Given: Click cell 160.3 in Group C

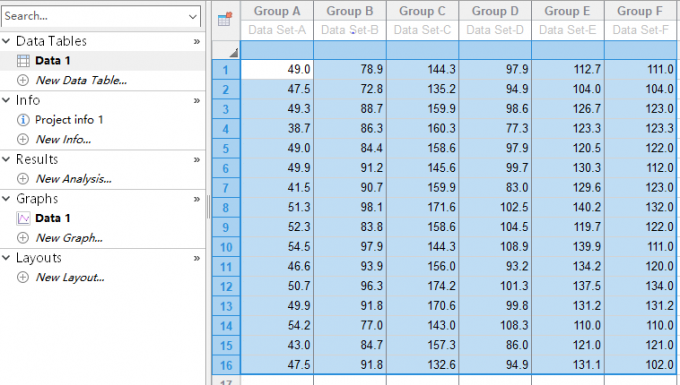Looking at the screenshot, I should click(422, 129).
